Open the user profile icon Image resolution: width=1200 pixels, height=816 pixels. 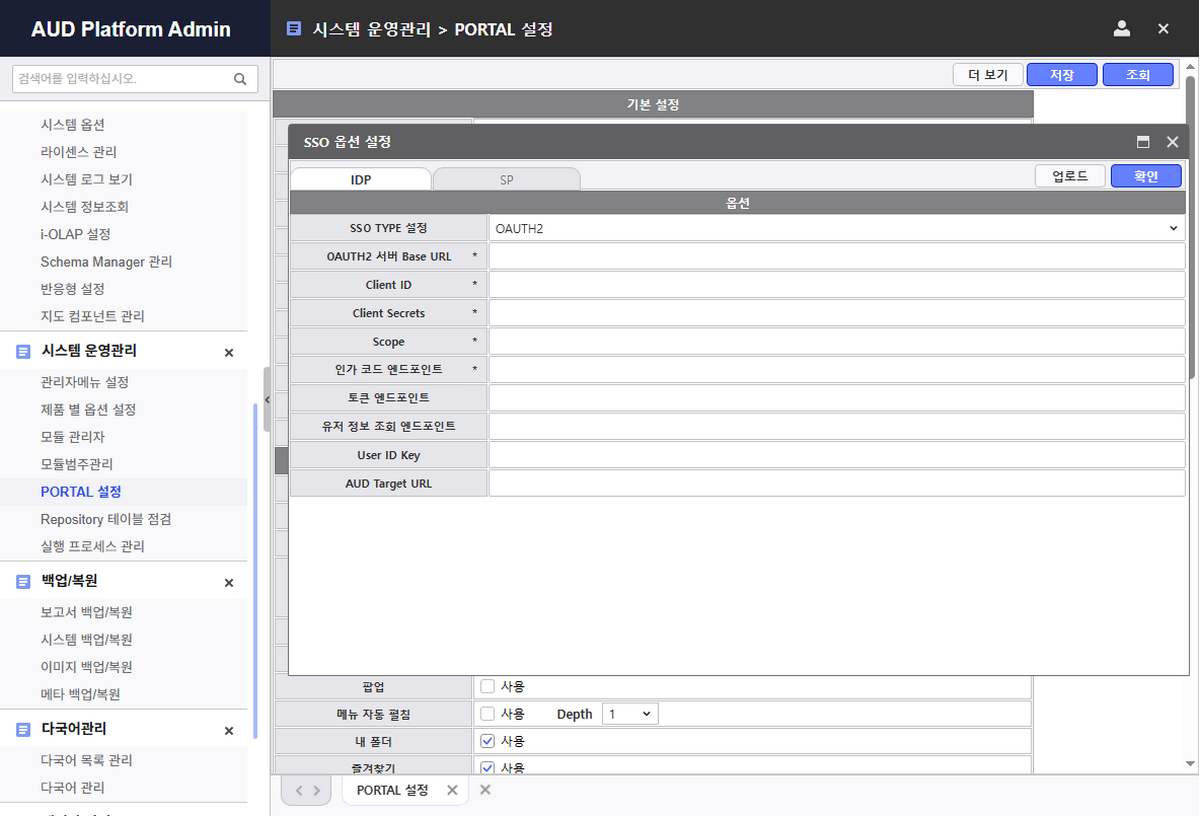click(x=1122, y=29)
